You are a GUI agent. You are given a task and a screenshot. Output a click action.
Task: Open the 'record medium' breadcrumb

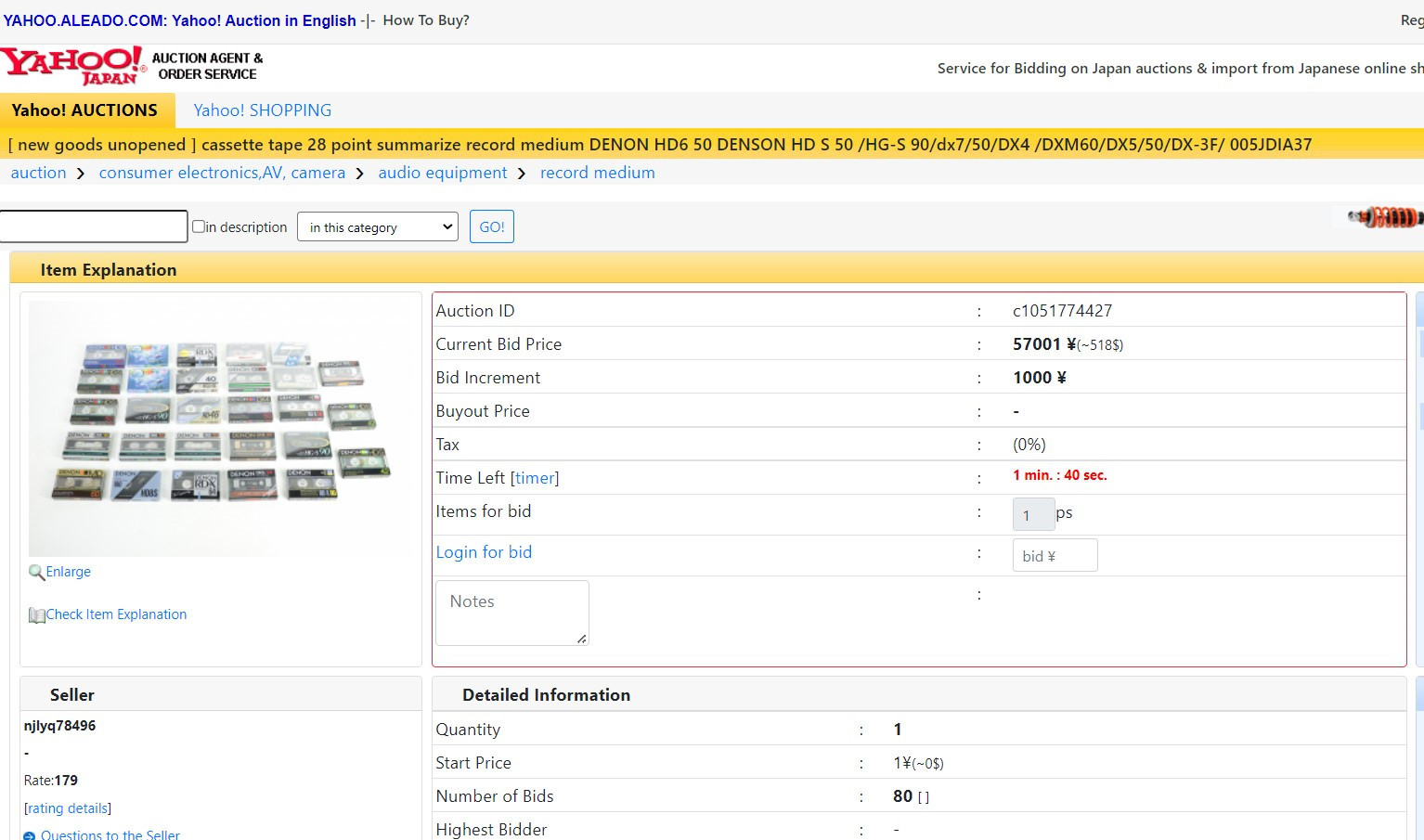pos(598,173)
